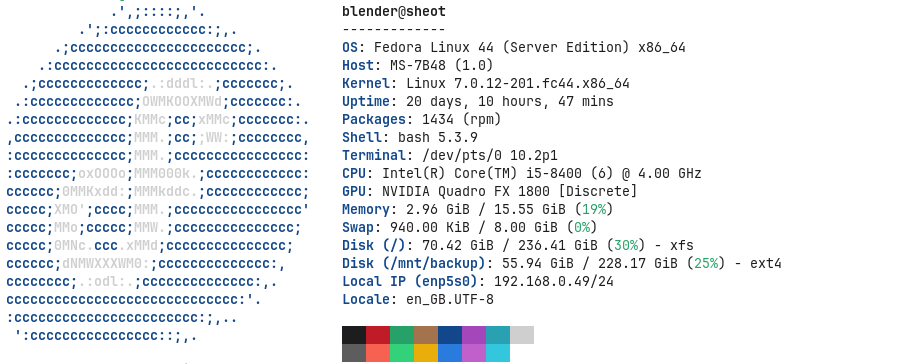Select the purple color swatch

click(474, 335)
